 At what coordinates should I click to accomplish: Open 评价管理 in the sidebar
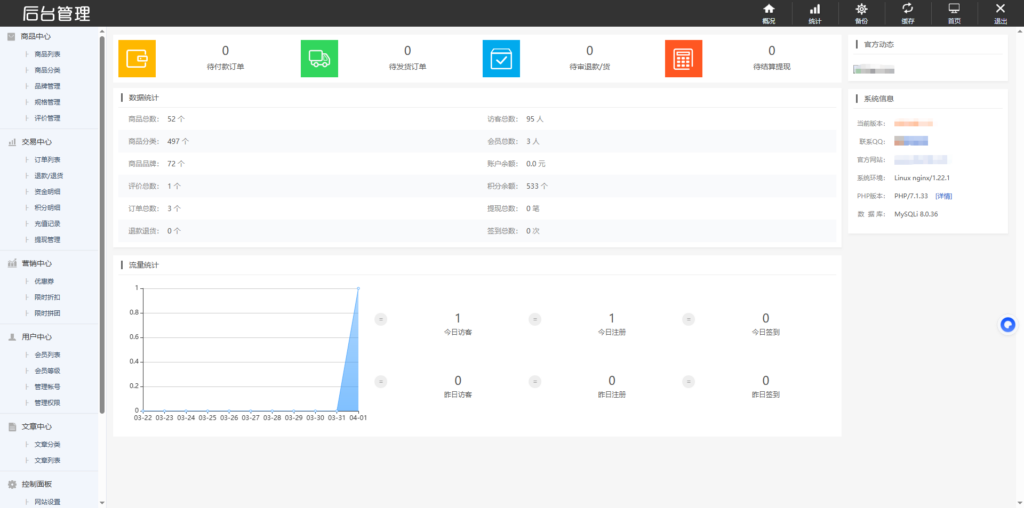47,118
